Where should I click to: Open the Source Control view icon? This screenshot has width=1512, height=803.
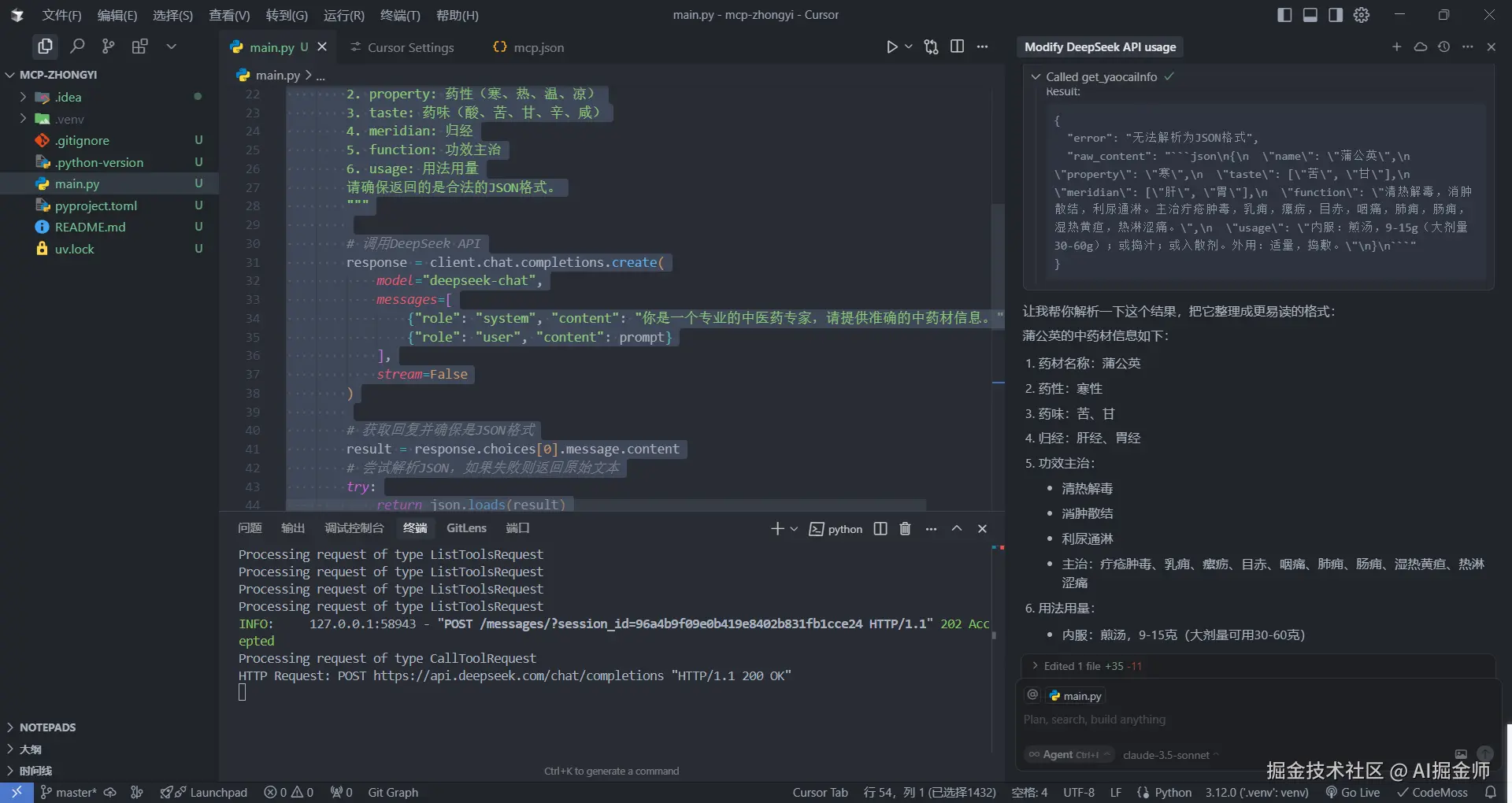pos(109,46)
